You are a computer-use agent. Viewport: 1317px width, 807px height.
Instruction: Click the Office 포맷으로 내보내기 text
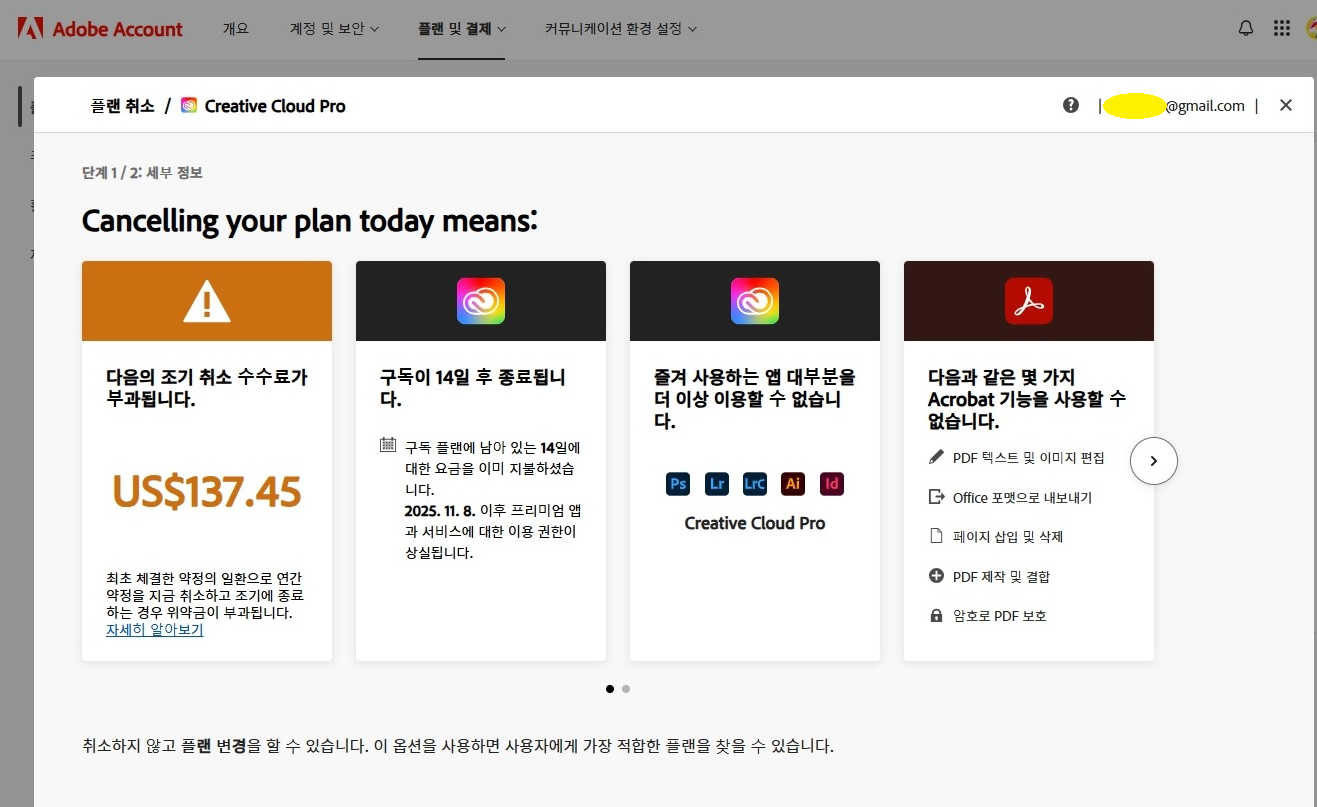(x=1022, y=497)
